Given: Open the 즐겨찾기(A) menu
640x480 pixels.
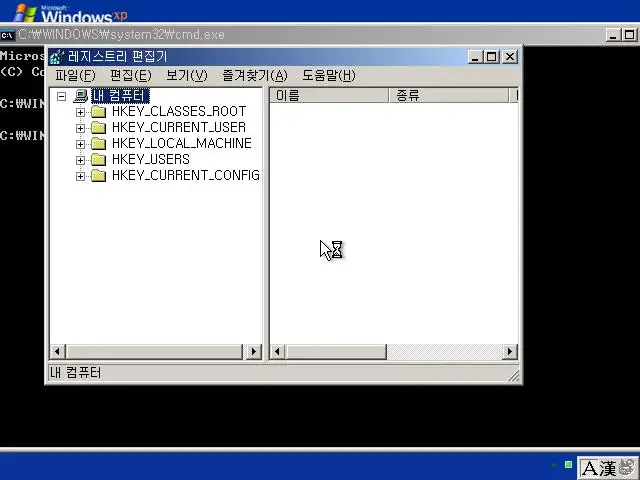Looking at the screenshot, I should 255,76.
